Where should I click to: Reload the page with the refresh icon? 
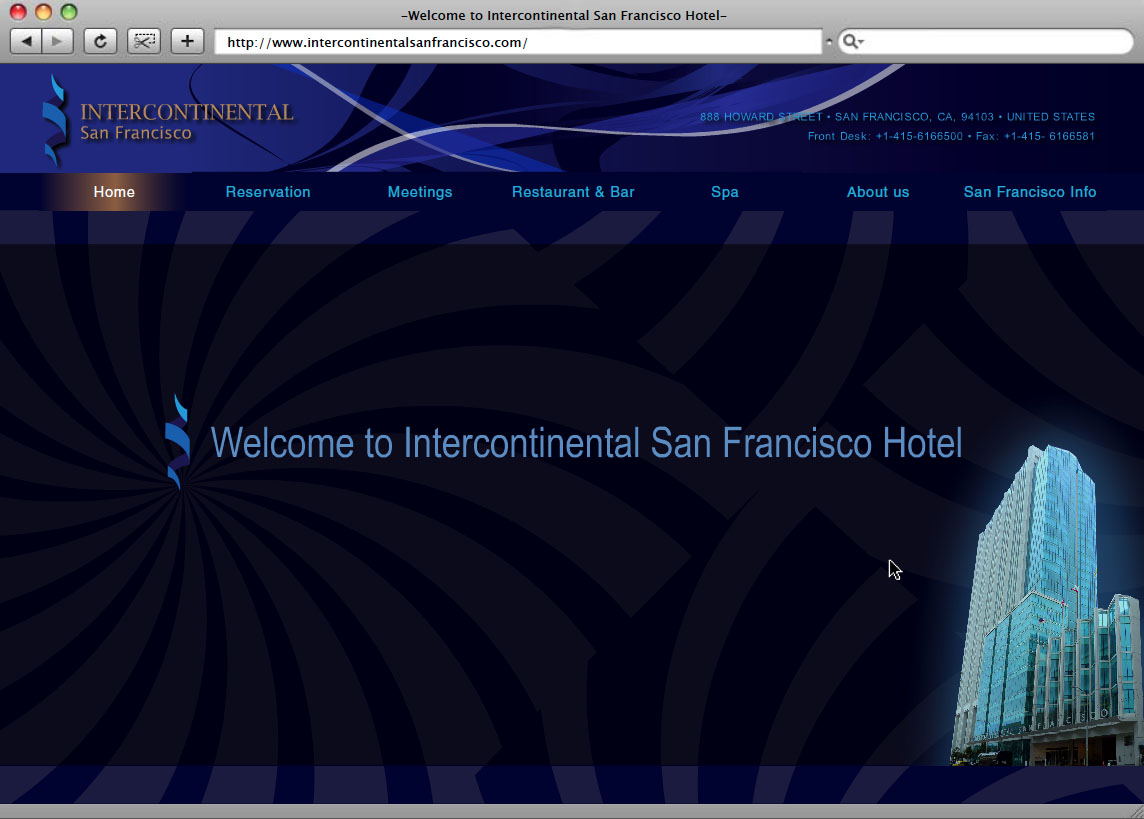100,41
